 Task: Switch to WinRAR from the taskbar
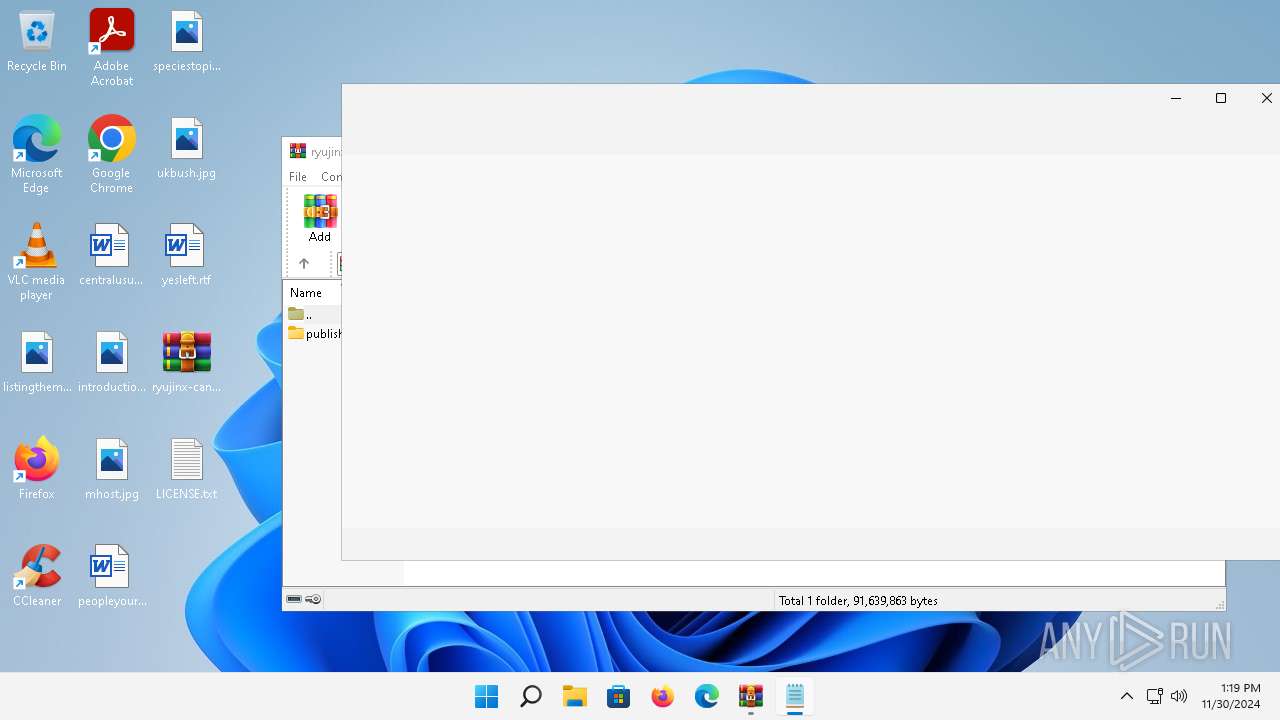pos(751,696)
